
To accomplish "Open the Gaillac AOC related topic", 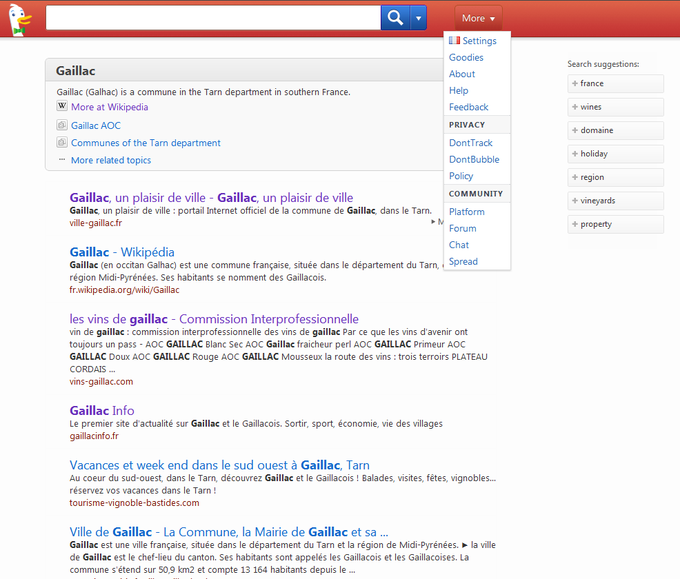I will 96,125.
